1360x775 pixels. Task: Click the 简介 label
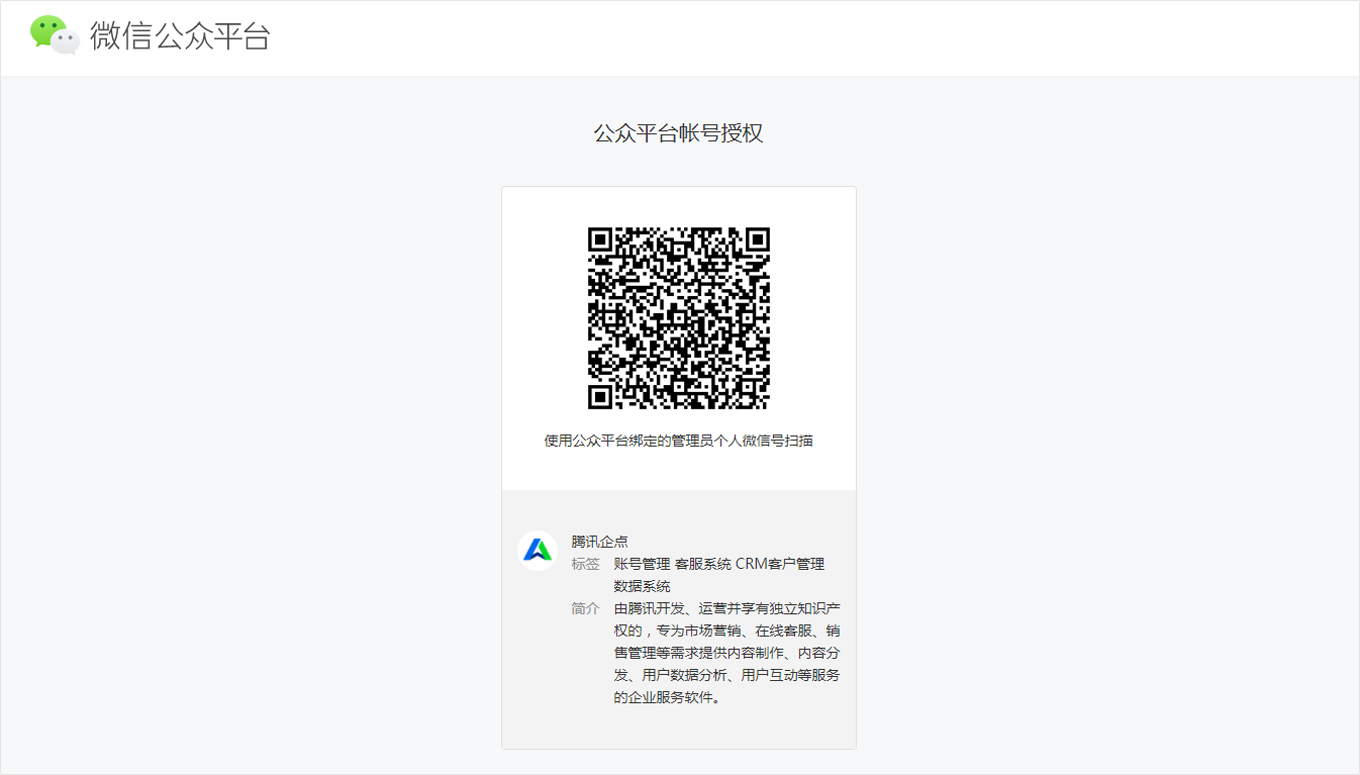pyautogui.click(x=586, y=608)
